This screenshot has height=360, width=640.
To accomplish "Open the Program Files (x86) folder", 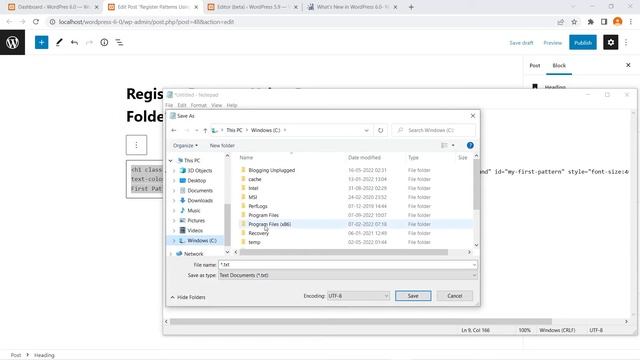I will coord(270,224).
